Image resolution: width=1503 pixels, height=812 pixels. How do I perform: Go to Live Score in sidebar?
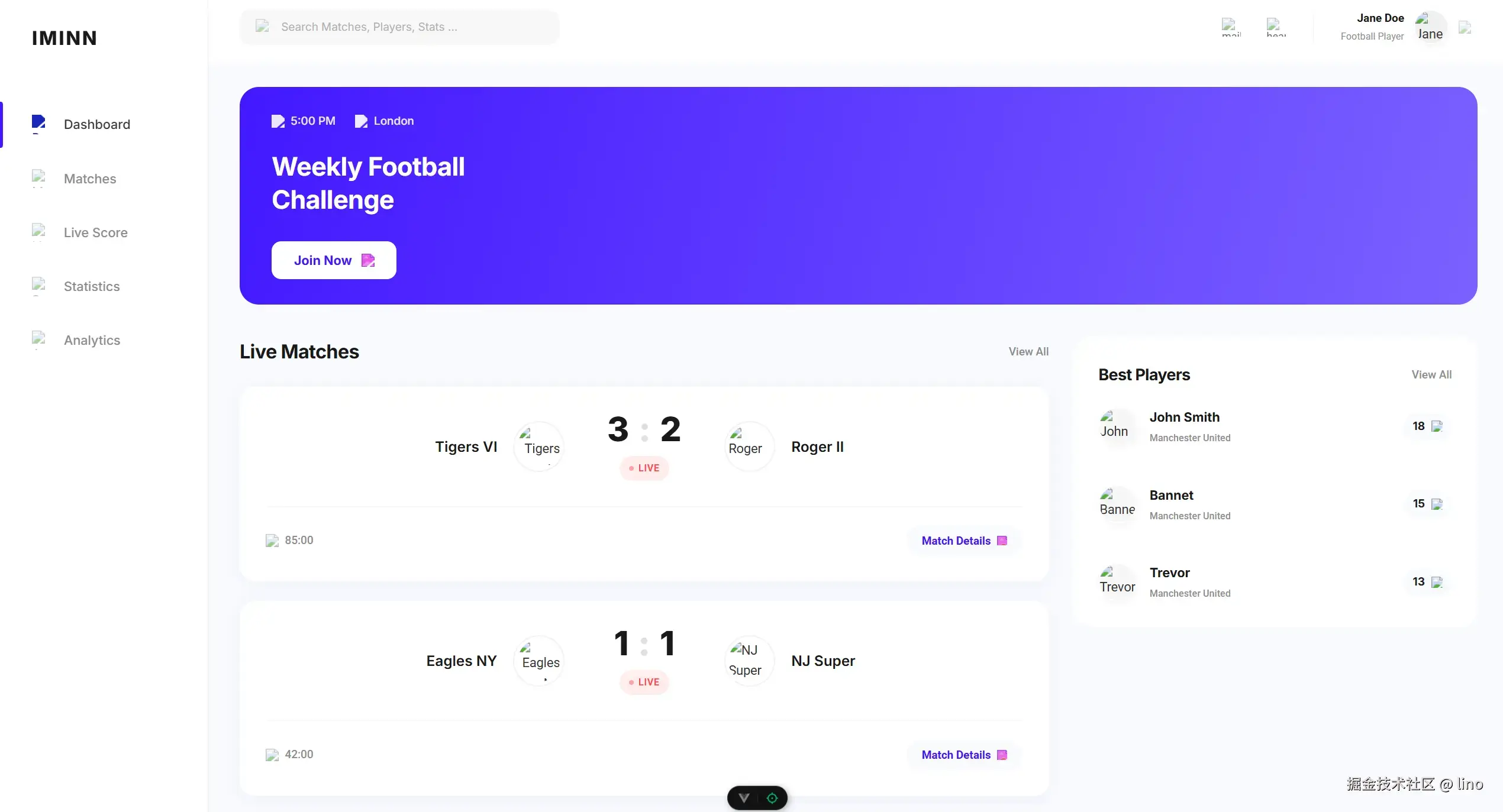(95, 232)
